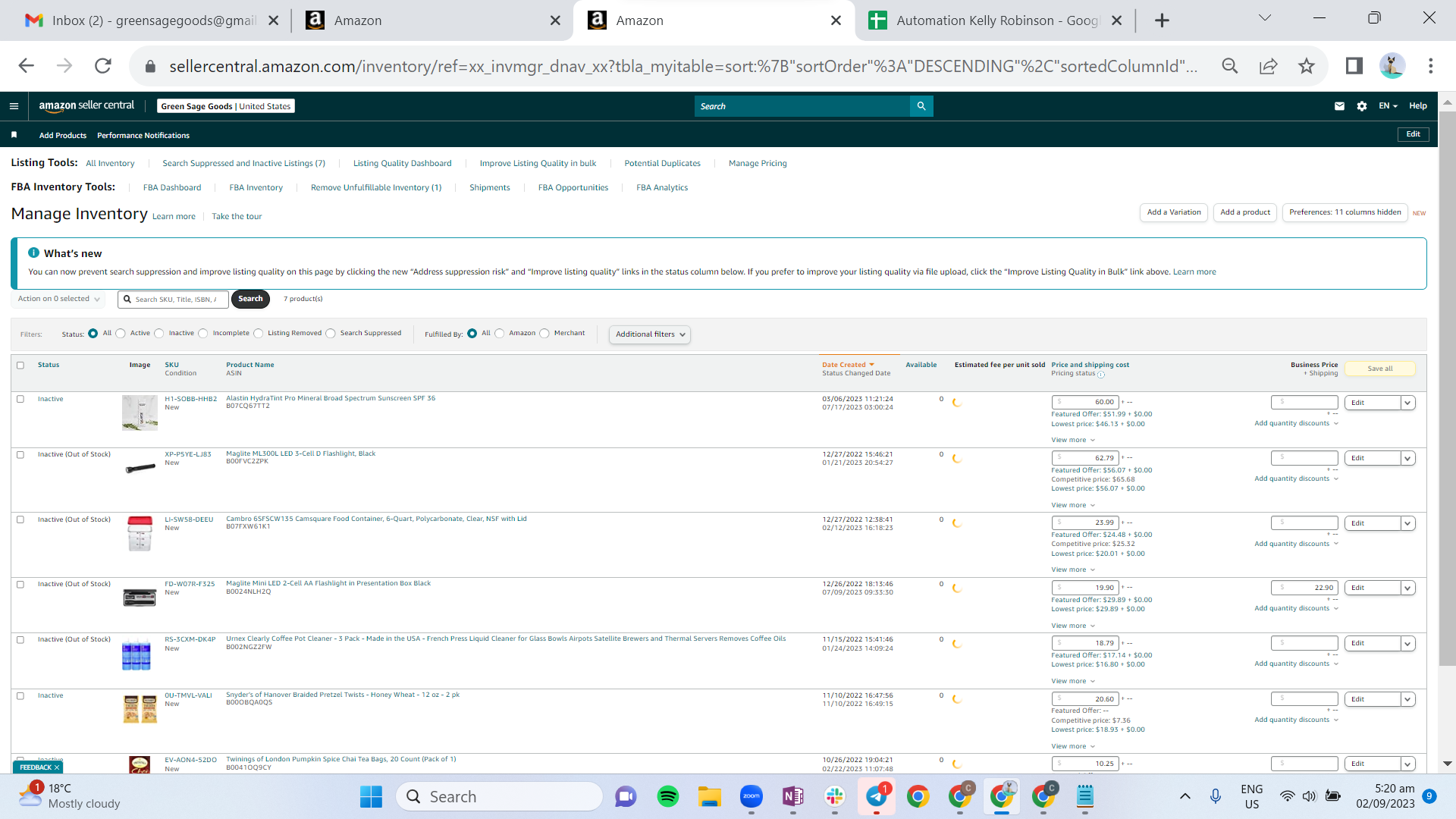Image resolution: width=1456 pixels, height=819 pixels.
Task: Expand Edit dropdown arrow for Maglite ML300L row
Action: coord(1408,458)
